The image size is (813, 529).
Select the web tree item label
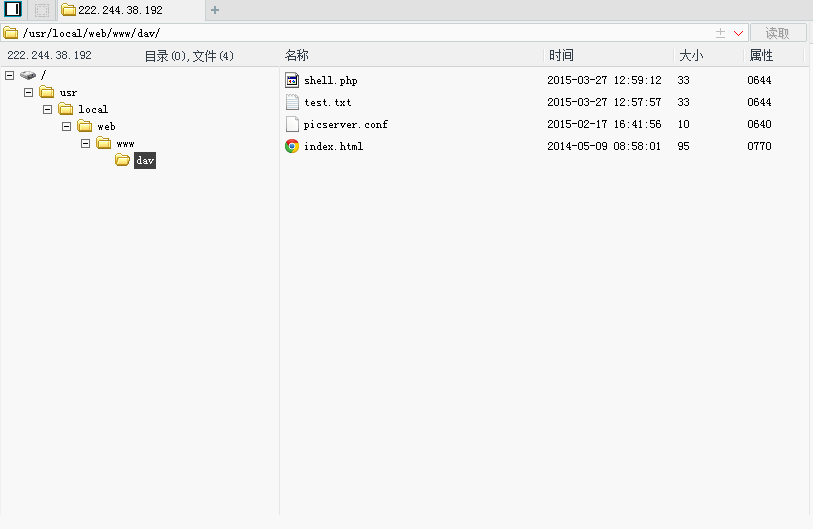pyautogui.click(x=106, y=127)
